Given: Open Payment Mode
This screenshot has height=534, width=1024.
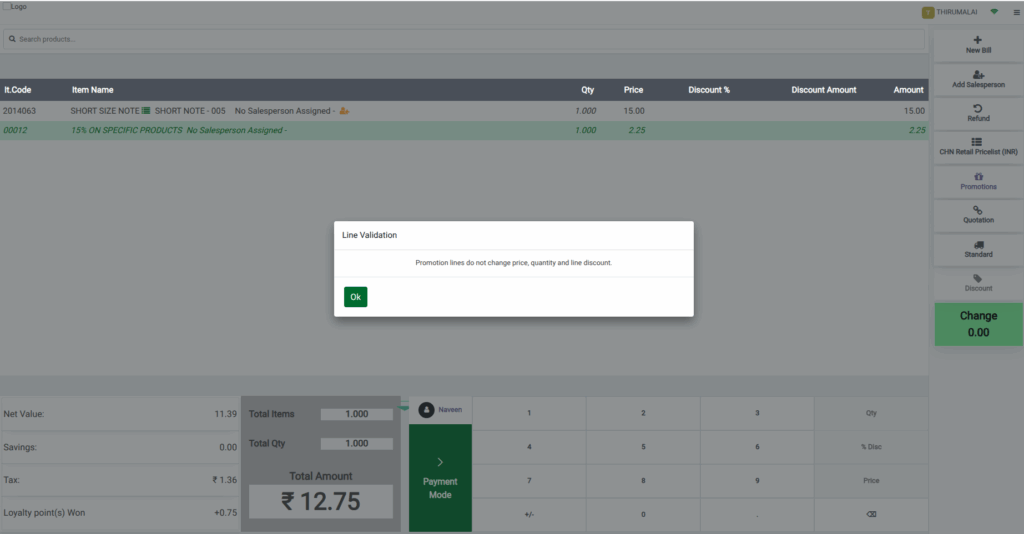Looking at the screenshot, I should click(440, 478).
